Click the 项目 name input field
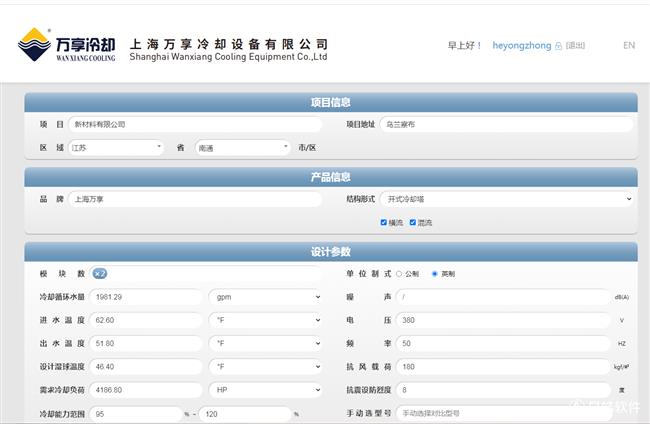The image size is (650, 424). pos(195,124)
